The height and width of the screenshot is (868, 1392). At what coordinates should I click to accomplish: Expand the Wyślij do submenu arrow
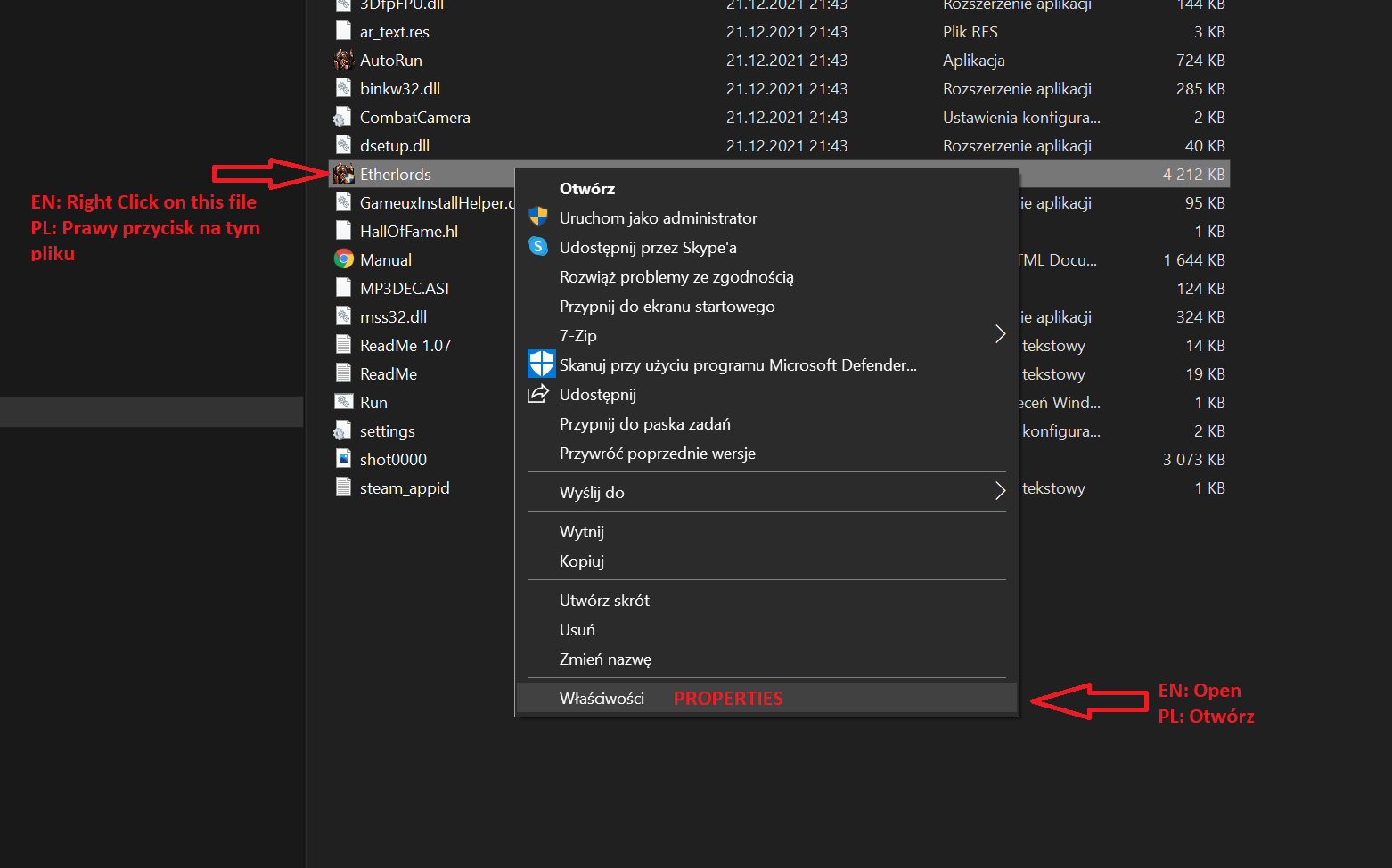click(x=1000, y=491)
